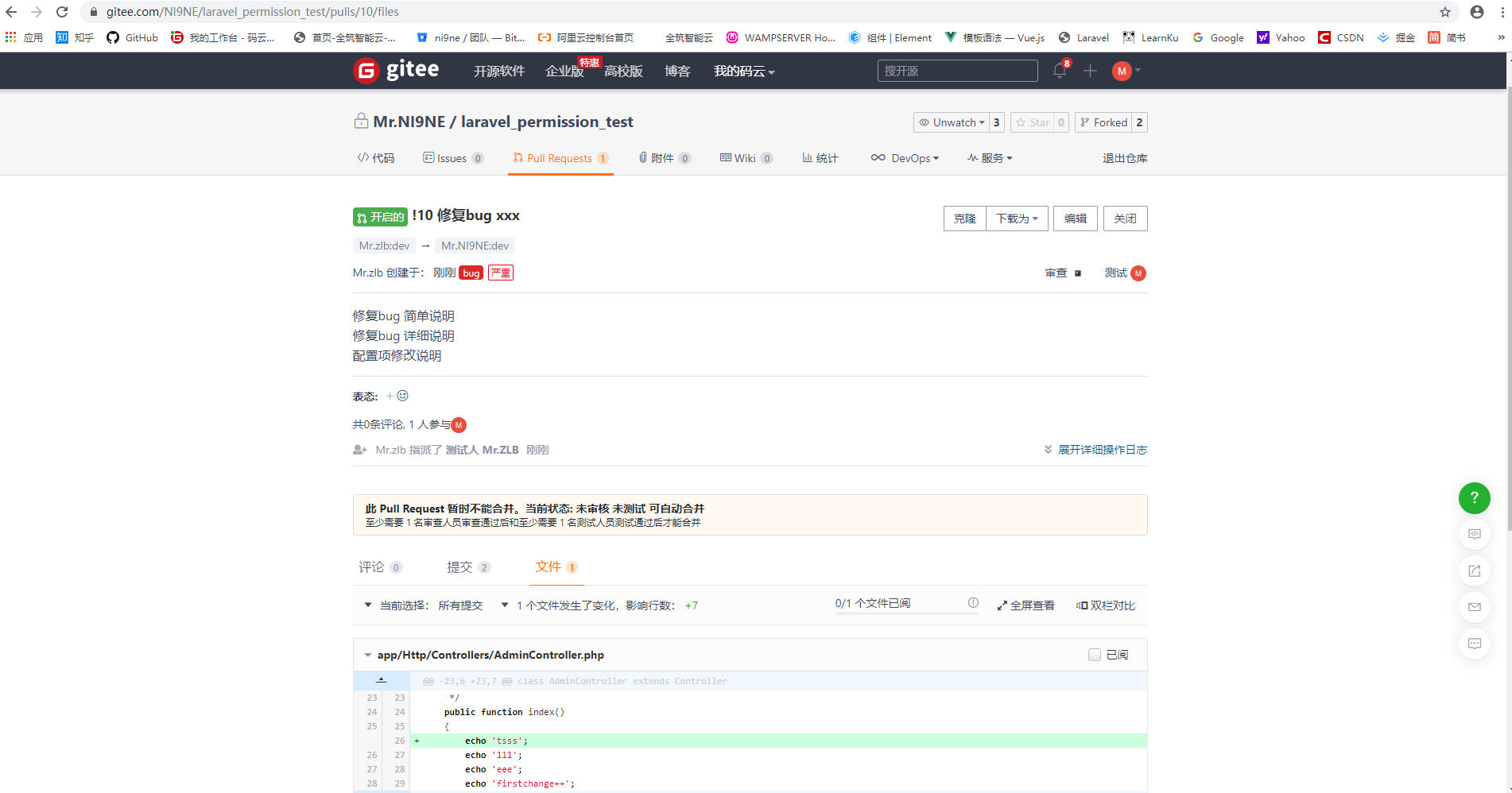
Task: Click the 搜开源 search input field
Action: click(x=957, y=71)
